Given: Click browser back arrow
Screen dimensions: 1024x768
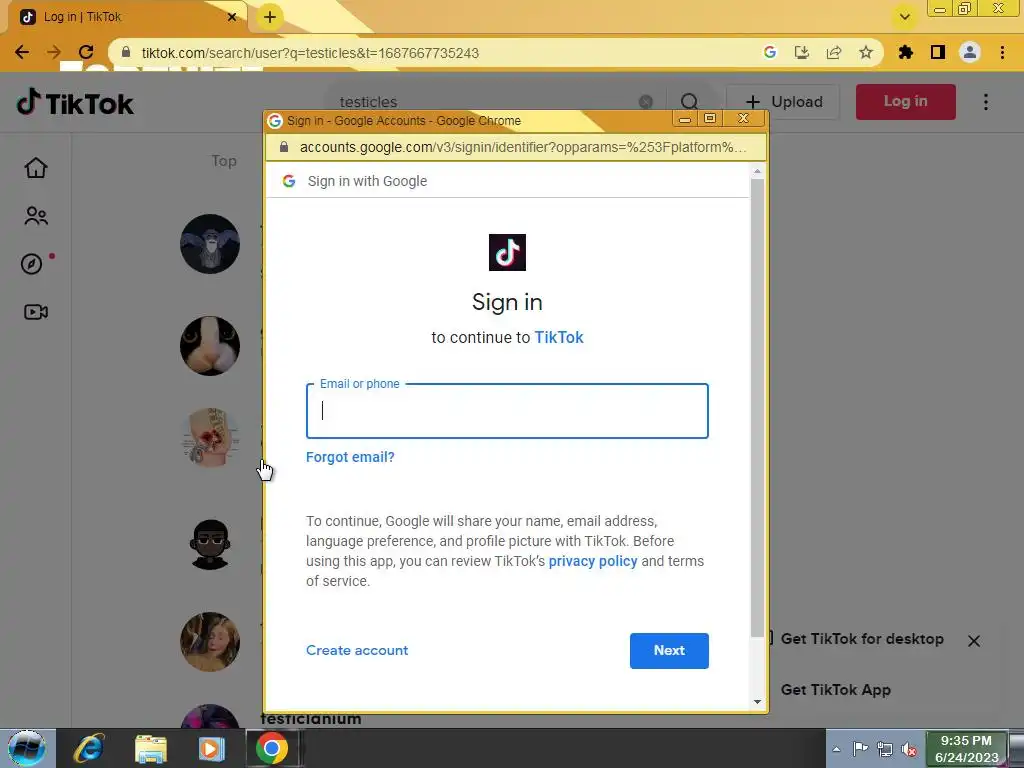Looking at the screenshot, I should [22, 52].
